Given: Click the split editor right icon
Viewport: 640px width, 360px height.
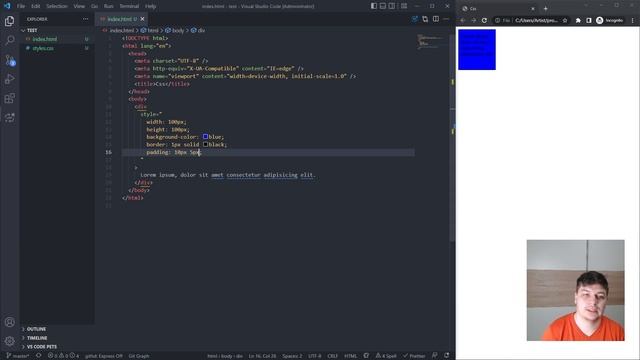Looking at the screenshot, I should click(436, 19).
